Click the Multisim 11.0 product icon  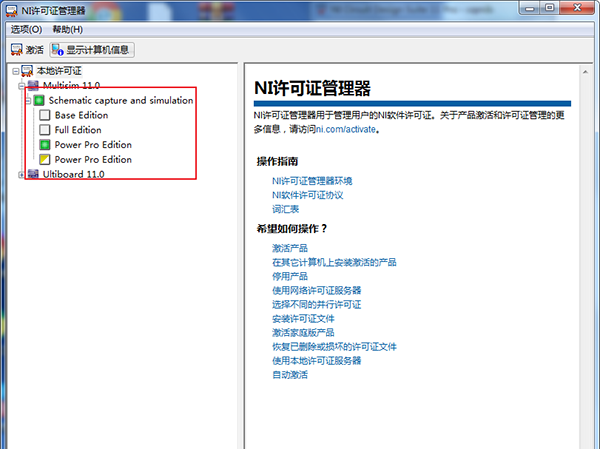pos(33,85)
